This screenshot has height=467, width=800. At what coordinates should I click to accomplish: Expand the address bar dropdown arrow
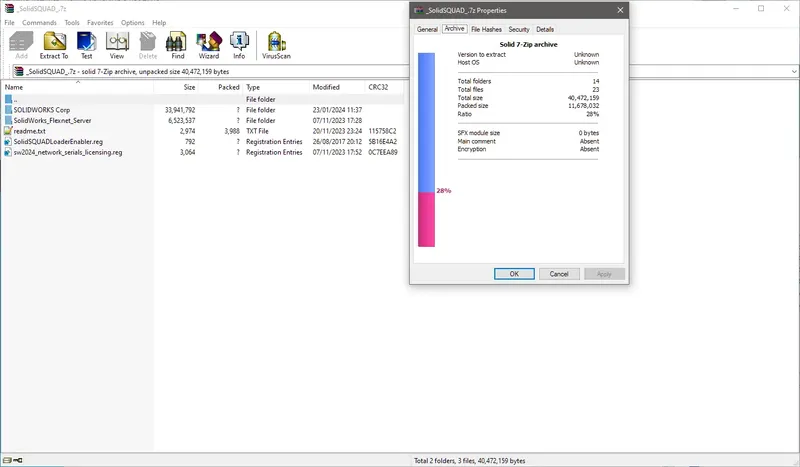pyautogui.click(x=794, y=71)
